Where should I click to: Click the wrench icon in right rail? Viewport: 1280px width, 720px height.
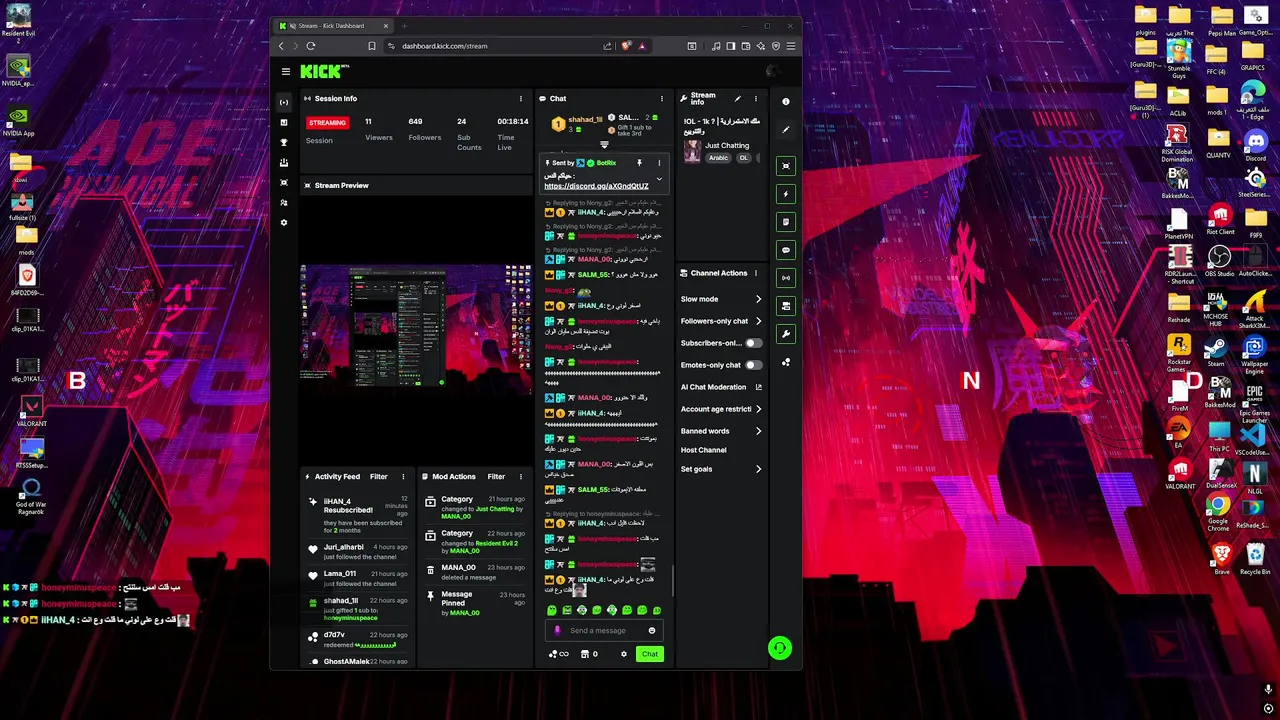(x=786, y=334)
